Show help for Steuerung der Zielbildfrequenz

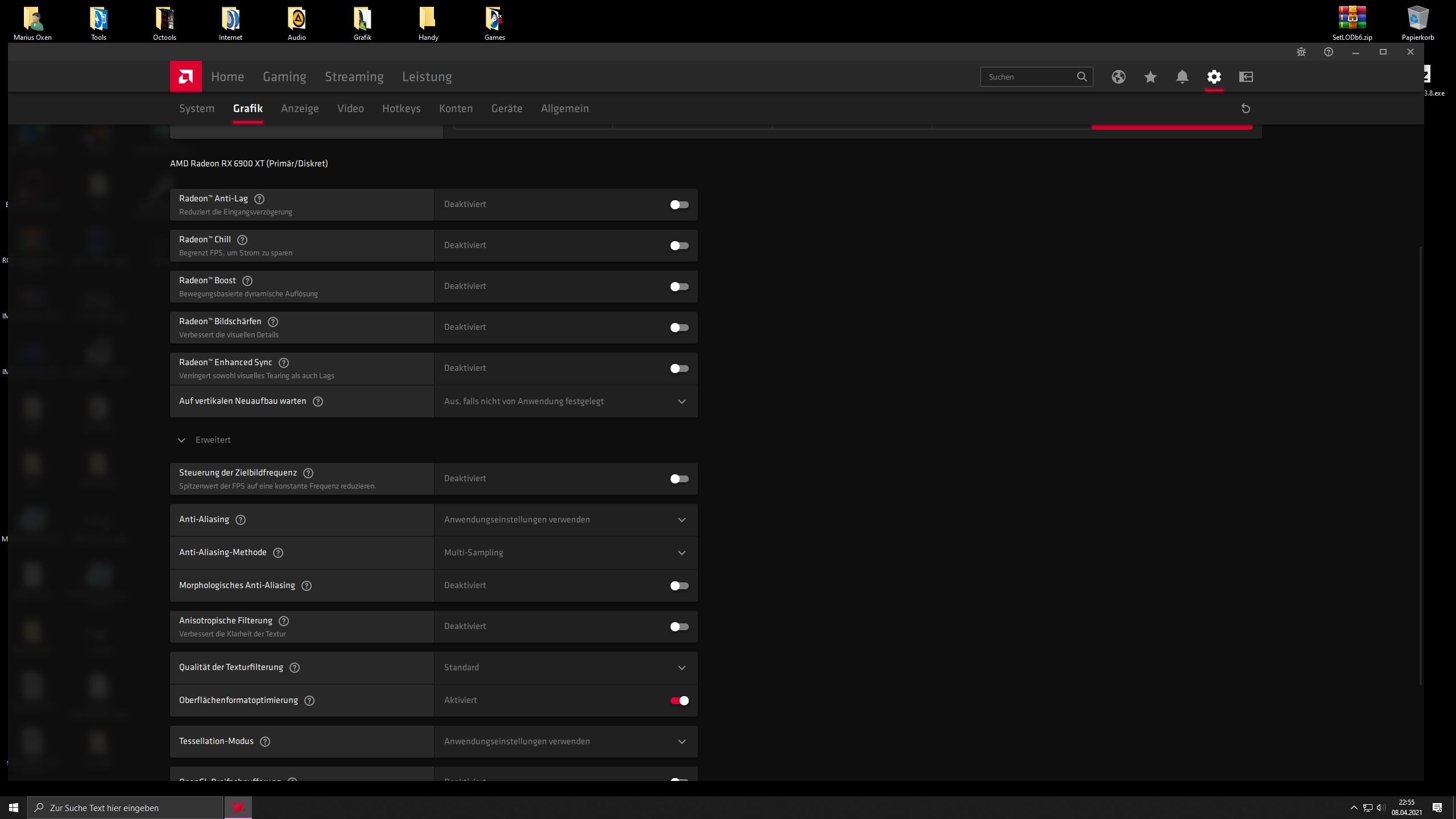coord(308,473)
